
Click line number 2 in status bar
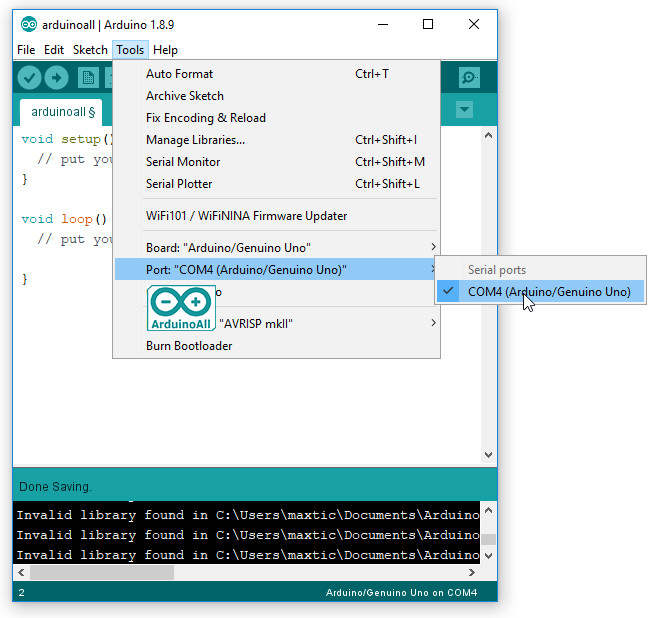coord(21,593)
